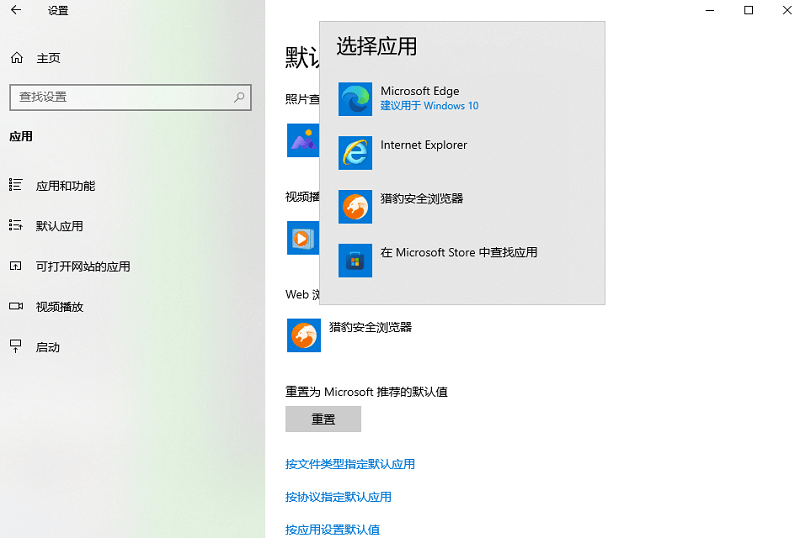Click the photo viewer app icon

[303, 140]
